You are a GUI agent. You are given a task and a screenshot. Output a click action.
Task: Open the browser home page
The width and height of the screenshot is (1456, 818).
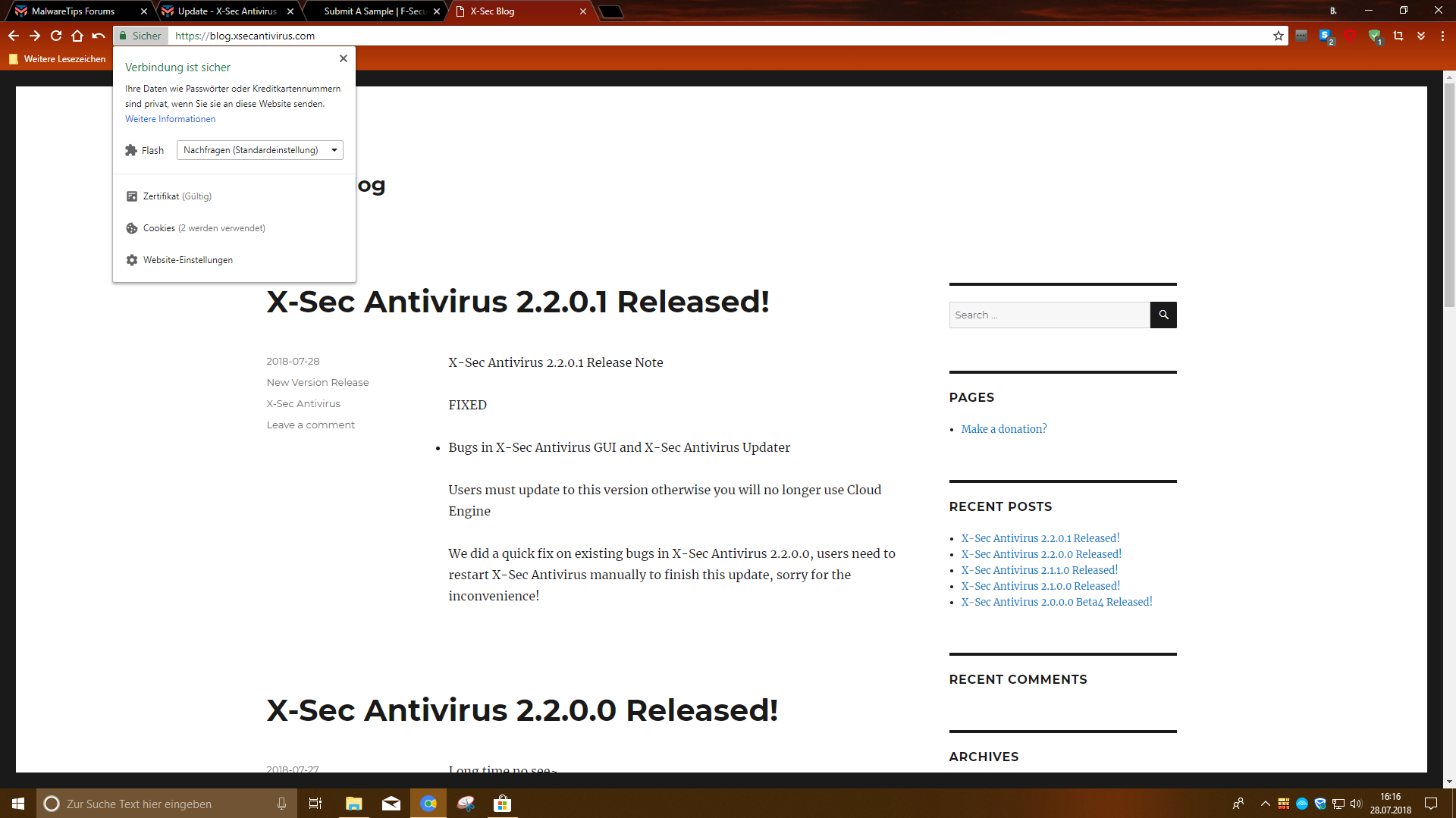click(77, 36)
